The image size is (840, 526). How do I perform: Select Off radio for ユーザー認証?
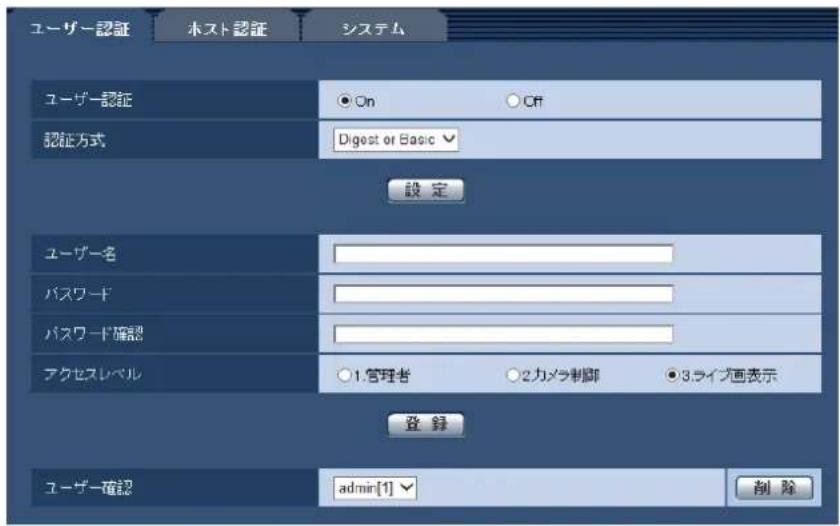513,100
